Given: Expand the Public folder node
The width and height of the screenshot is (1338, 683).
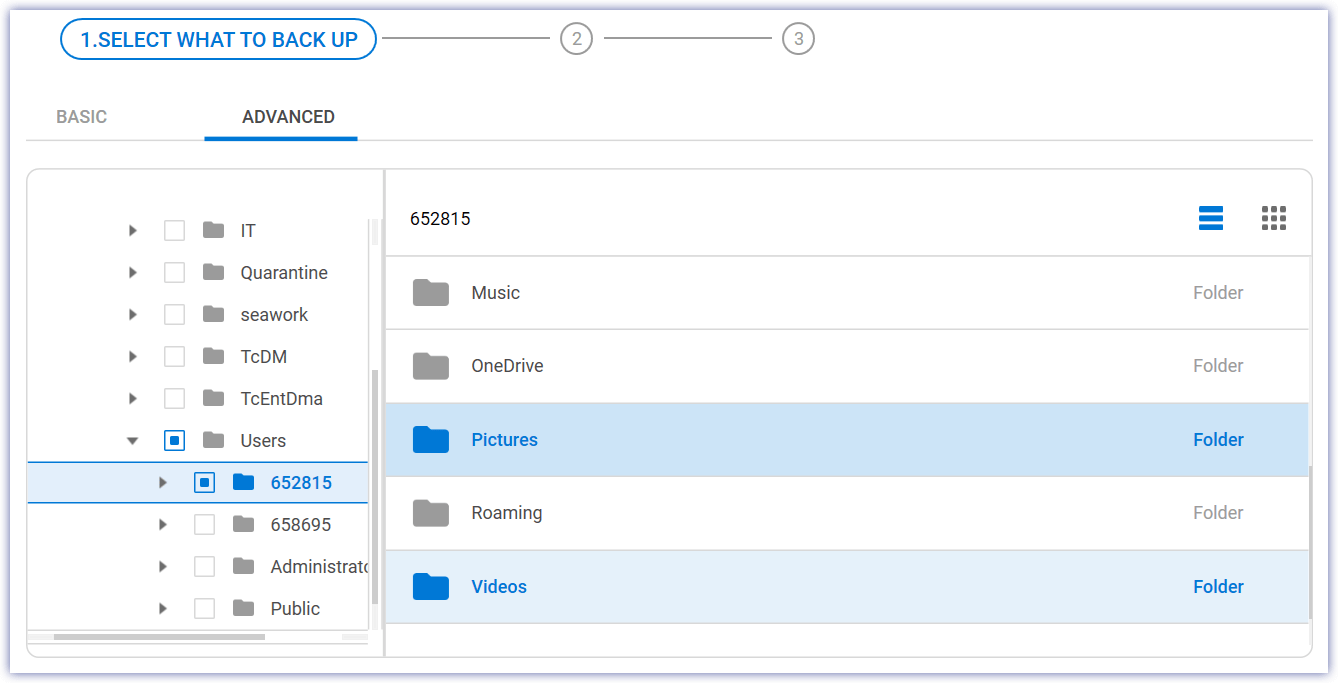Looking at the screenshot, I should 163,608.
